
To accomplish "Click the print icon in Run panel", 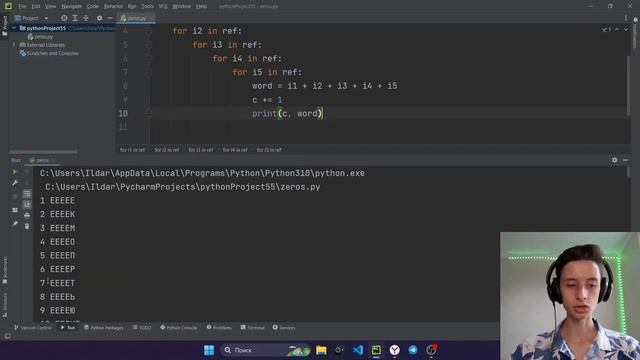I will pos(27,215).
